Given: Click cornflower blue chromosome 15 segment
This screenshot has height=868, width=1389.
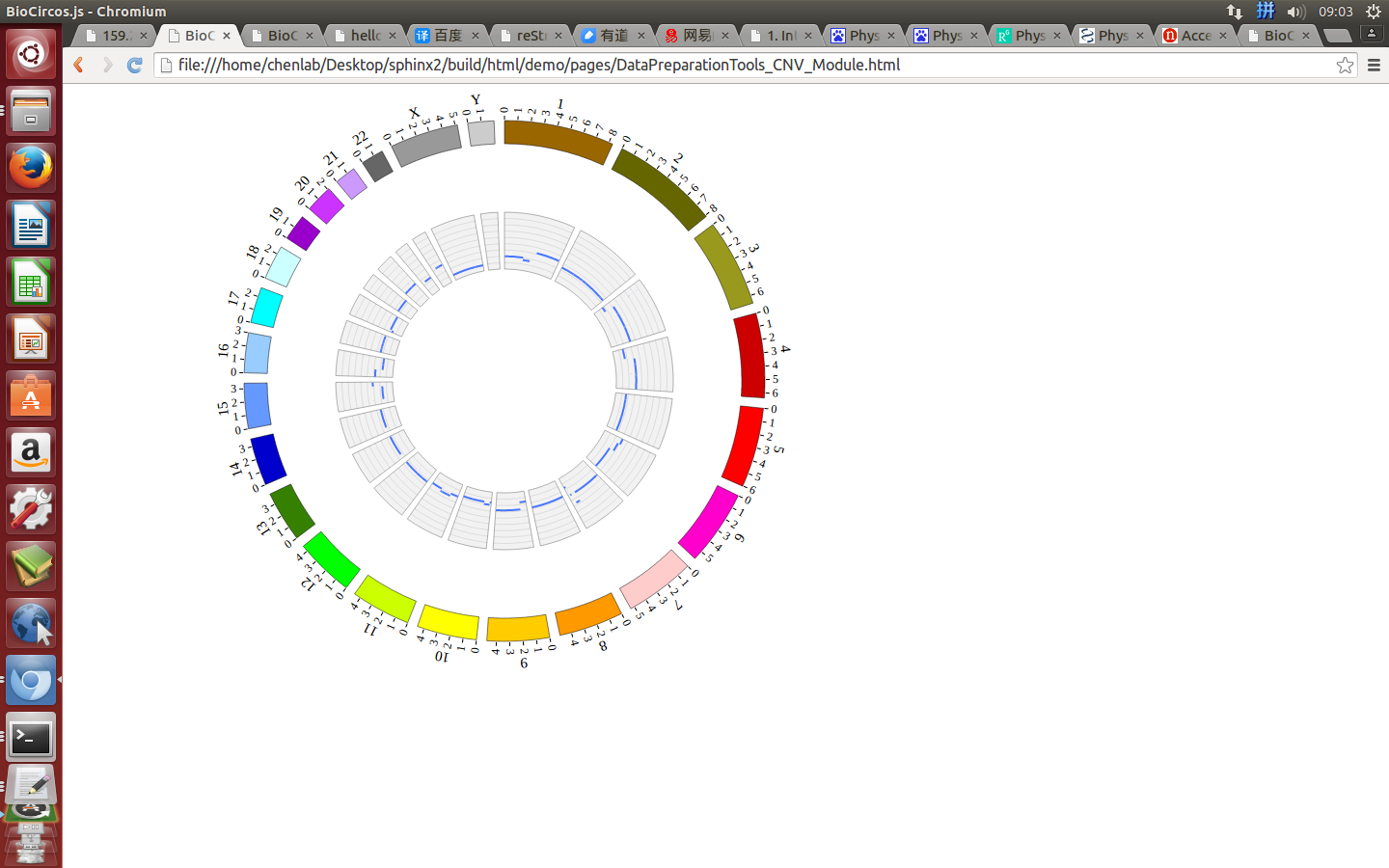Looking at the screenshot, I should [258, 405].
